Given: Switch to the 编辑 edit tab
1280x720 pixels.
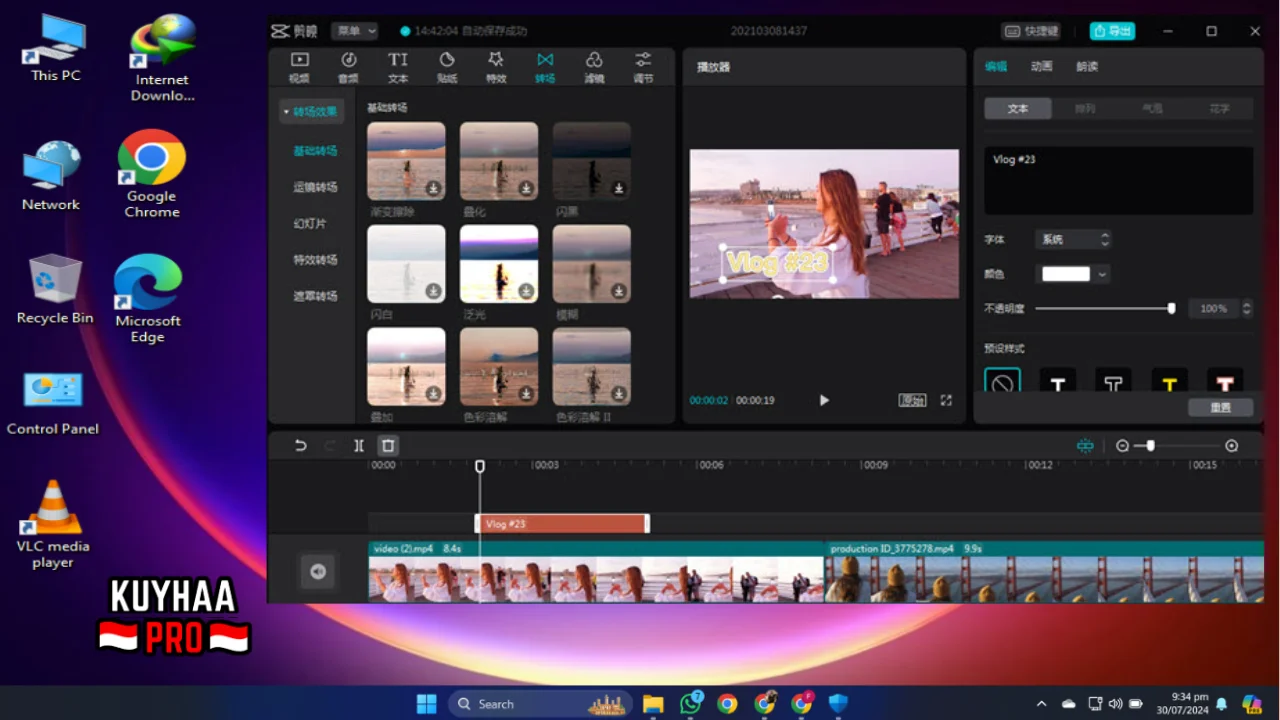Looking at the screenshot, I should point(996,67).
